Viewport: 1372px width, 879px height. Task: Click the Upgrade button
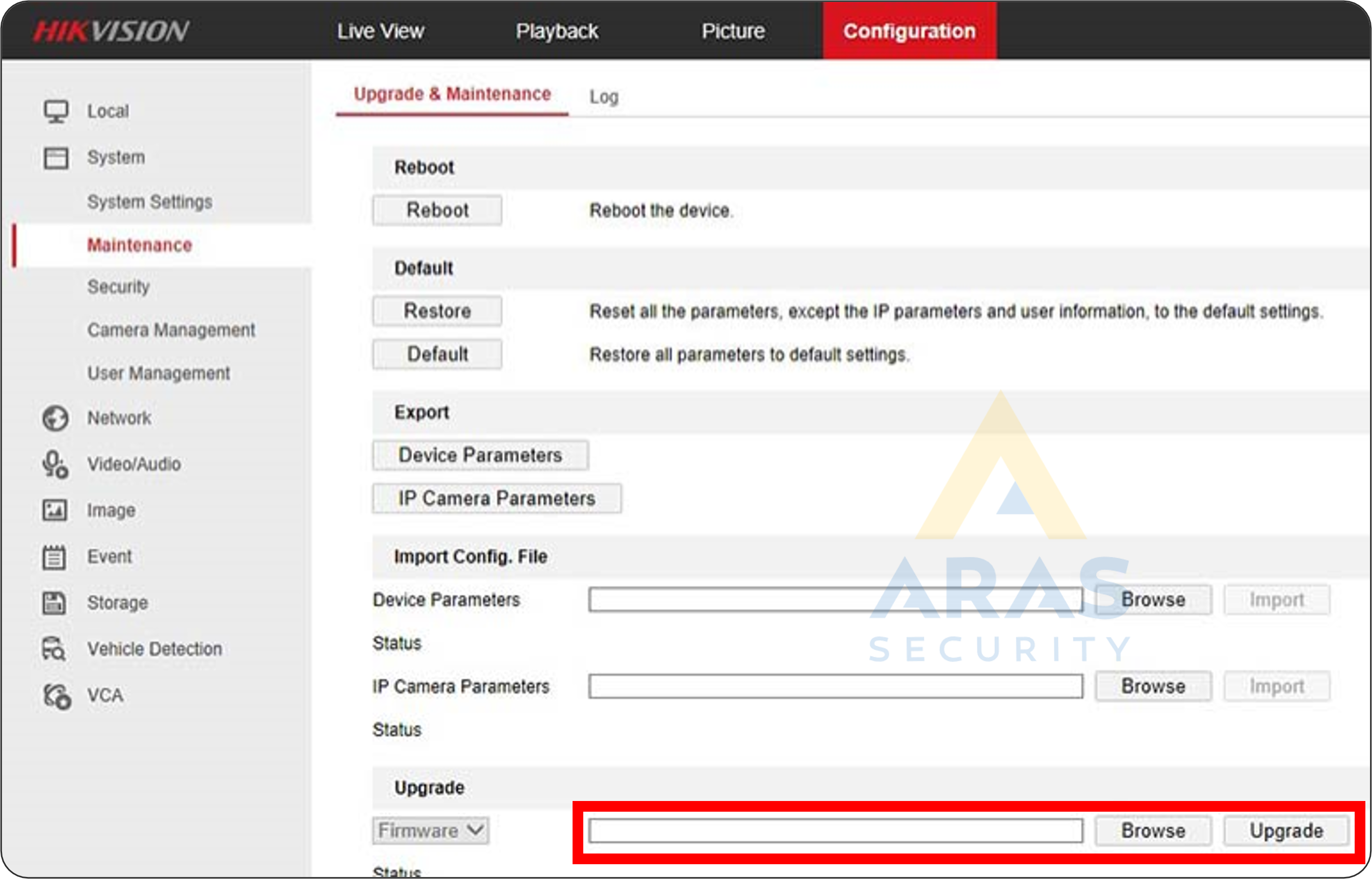click(1286, 831)
